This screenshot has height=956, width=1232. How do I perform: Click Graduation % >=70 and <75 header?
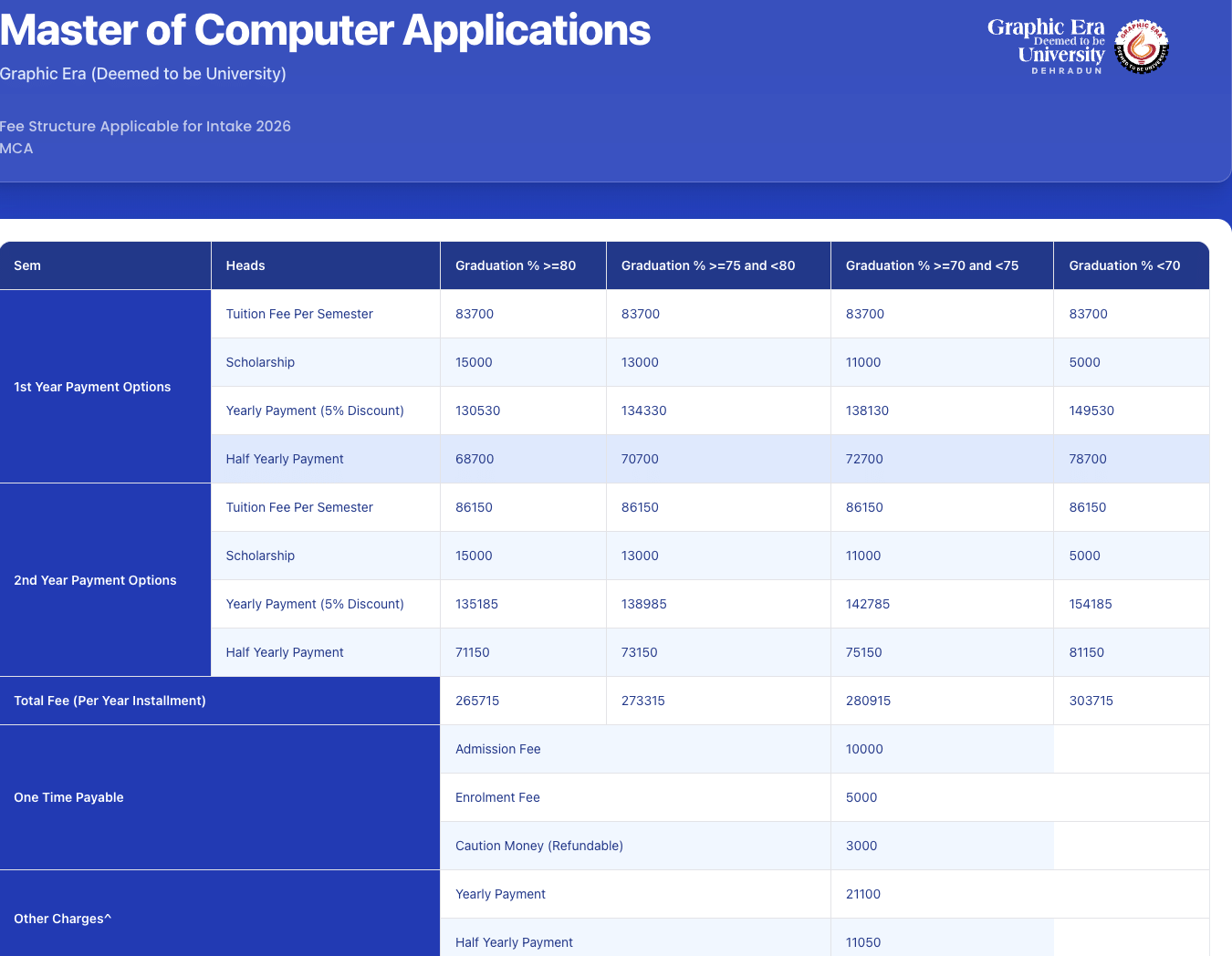pyautogui.click(x=932, y=265)
